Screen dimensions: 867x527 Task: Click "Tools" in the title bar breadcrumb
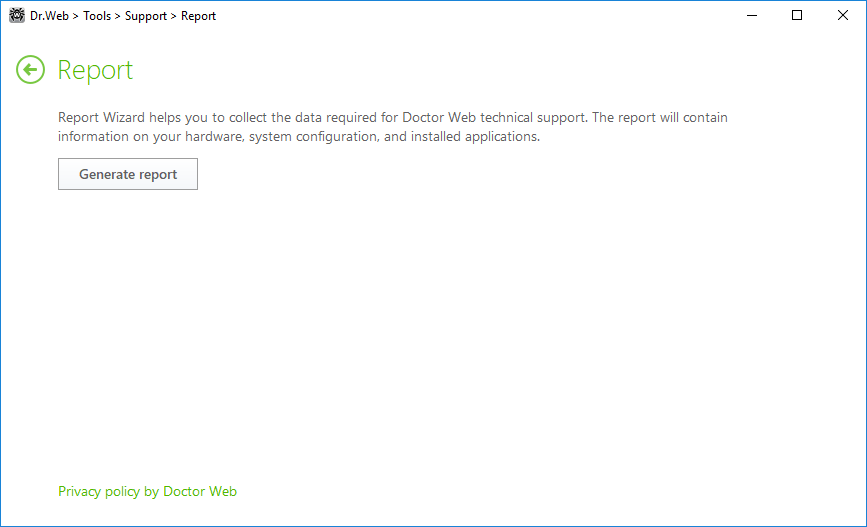pyautogui.click(x=97, y=16)
